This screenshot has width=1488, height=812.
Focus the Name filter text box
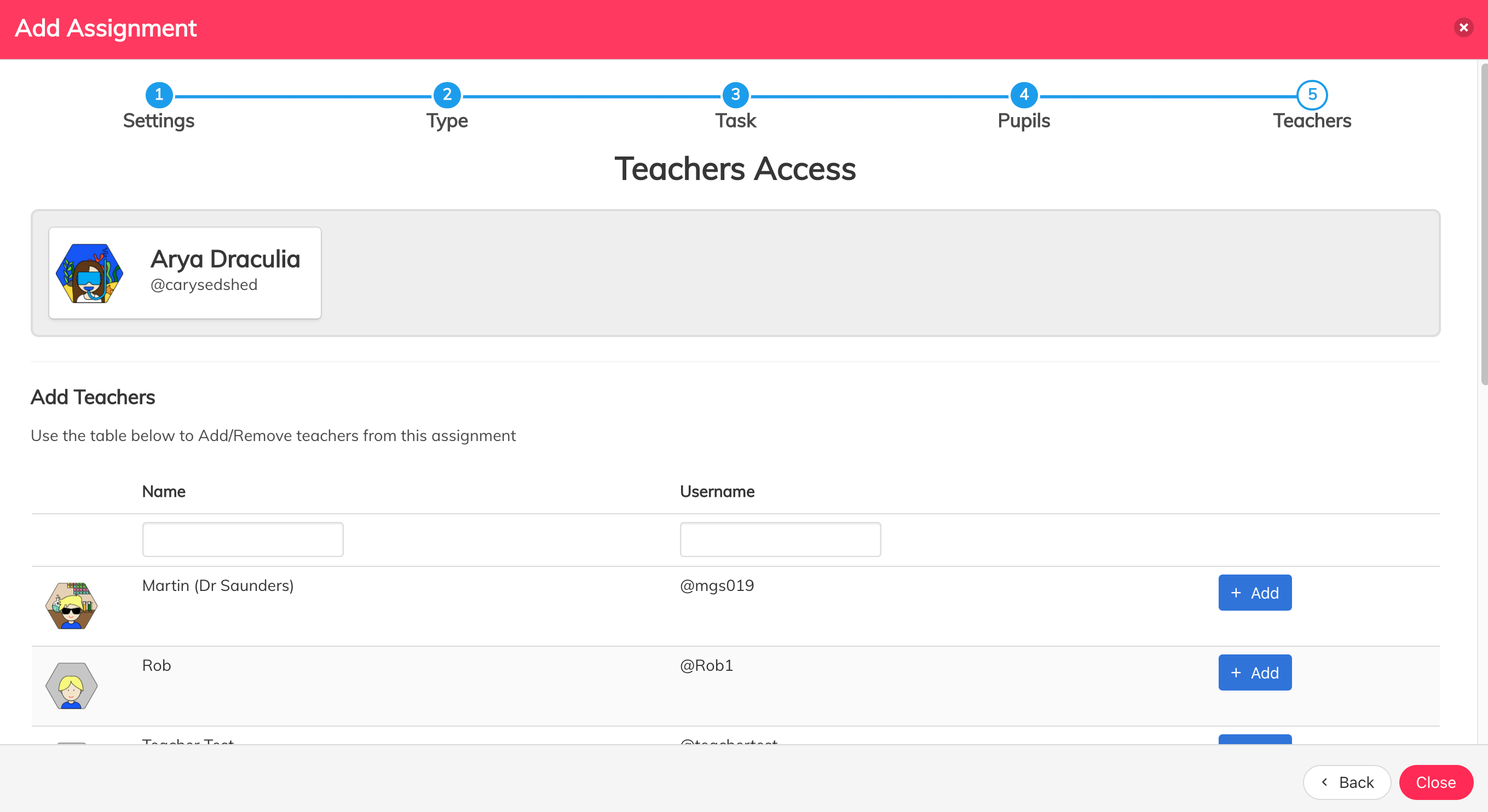click(243, 540)
